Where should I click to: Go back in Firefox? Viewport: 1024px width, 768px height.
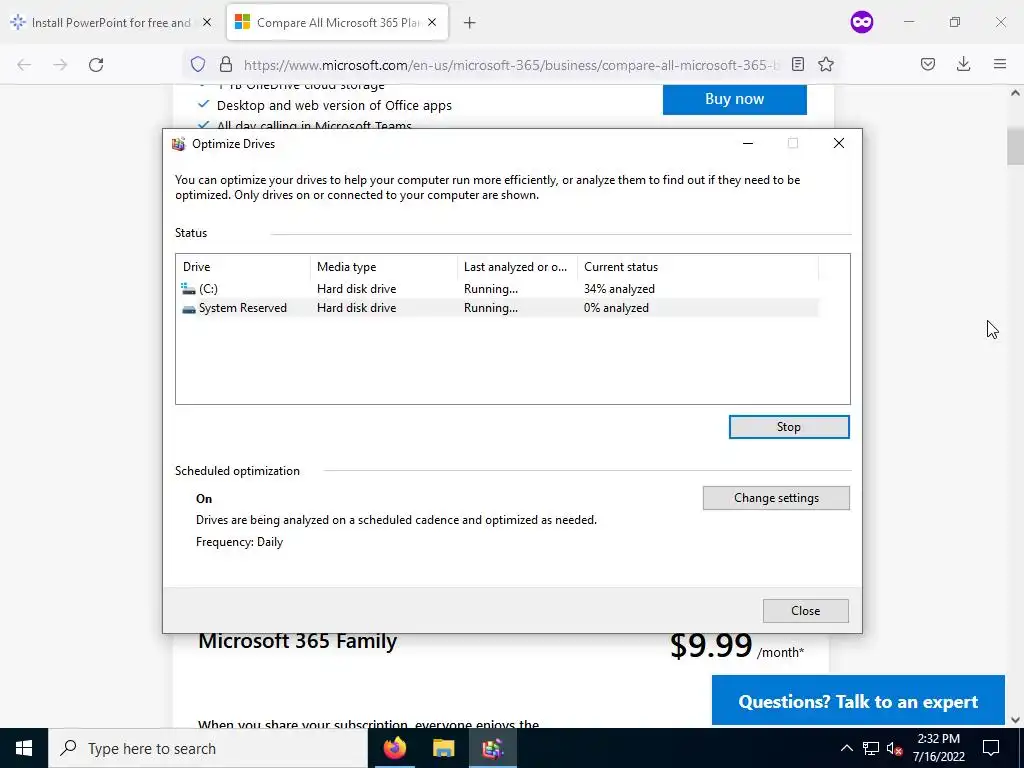[x=24, y=65]
